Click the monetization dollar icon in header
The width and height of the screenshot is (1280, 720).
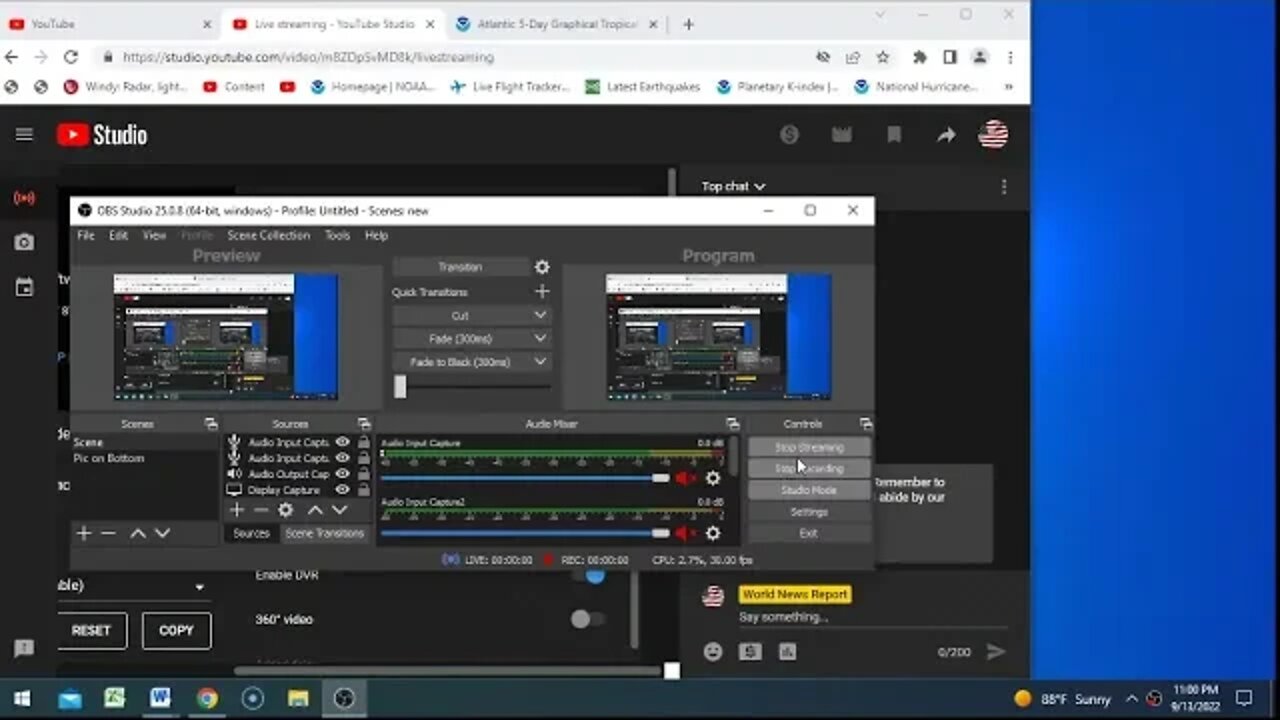tap(790, 135)
